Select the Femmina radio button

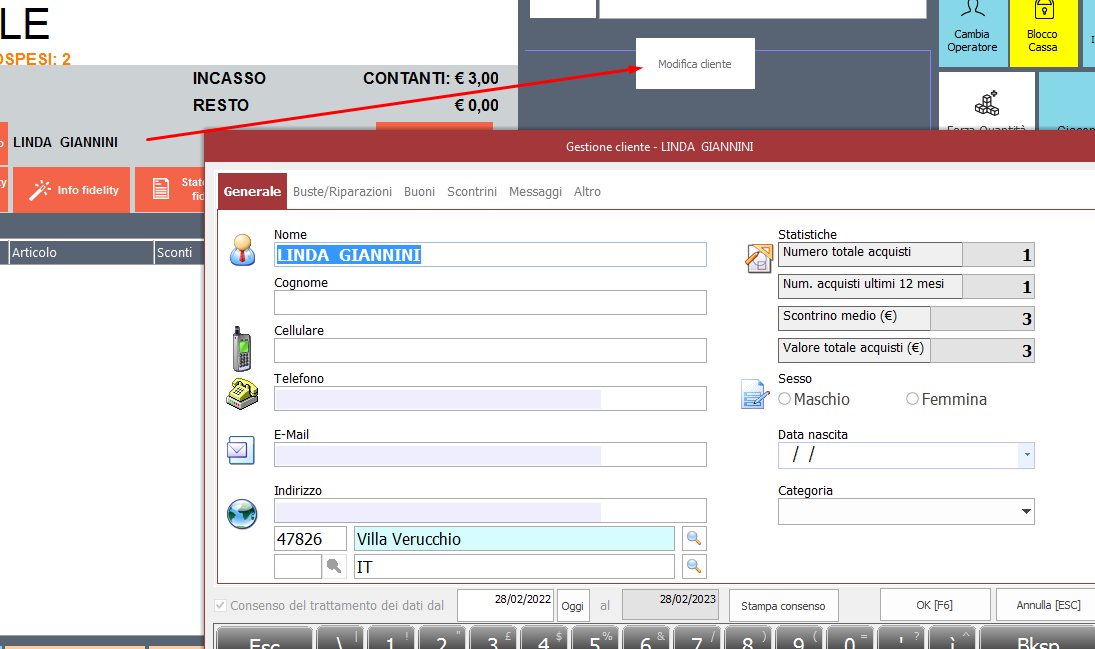click(912, 399)
